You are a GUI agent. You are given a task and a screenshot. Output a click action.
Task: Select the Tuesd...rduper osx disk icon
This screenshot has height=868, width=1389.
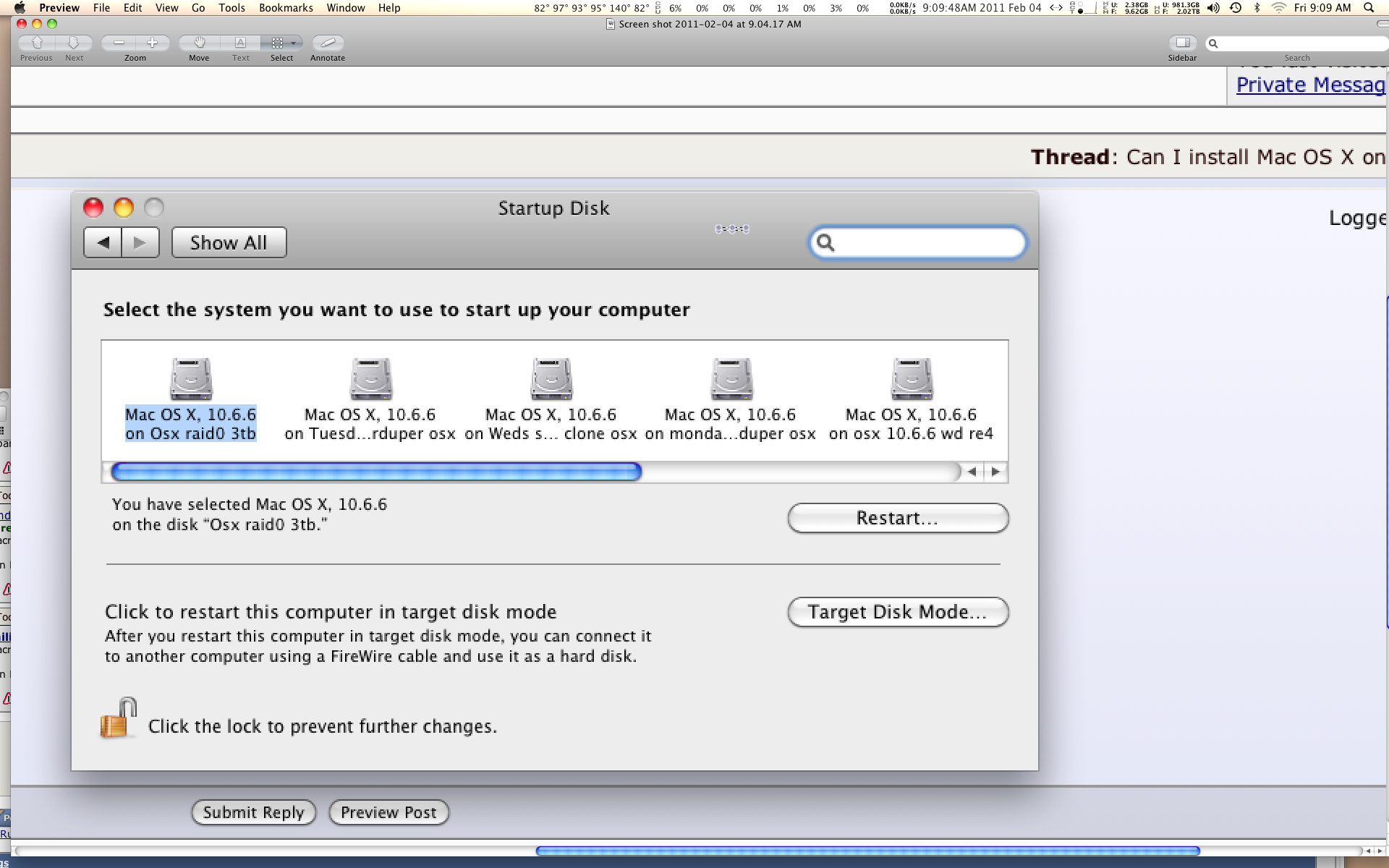click(371, 379)
